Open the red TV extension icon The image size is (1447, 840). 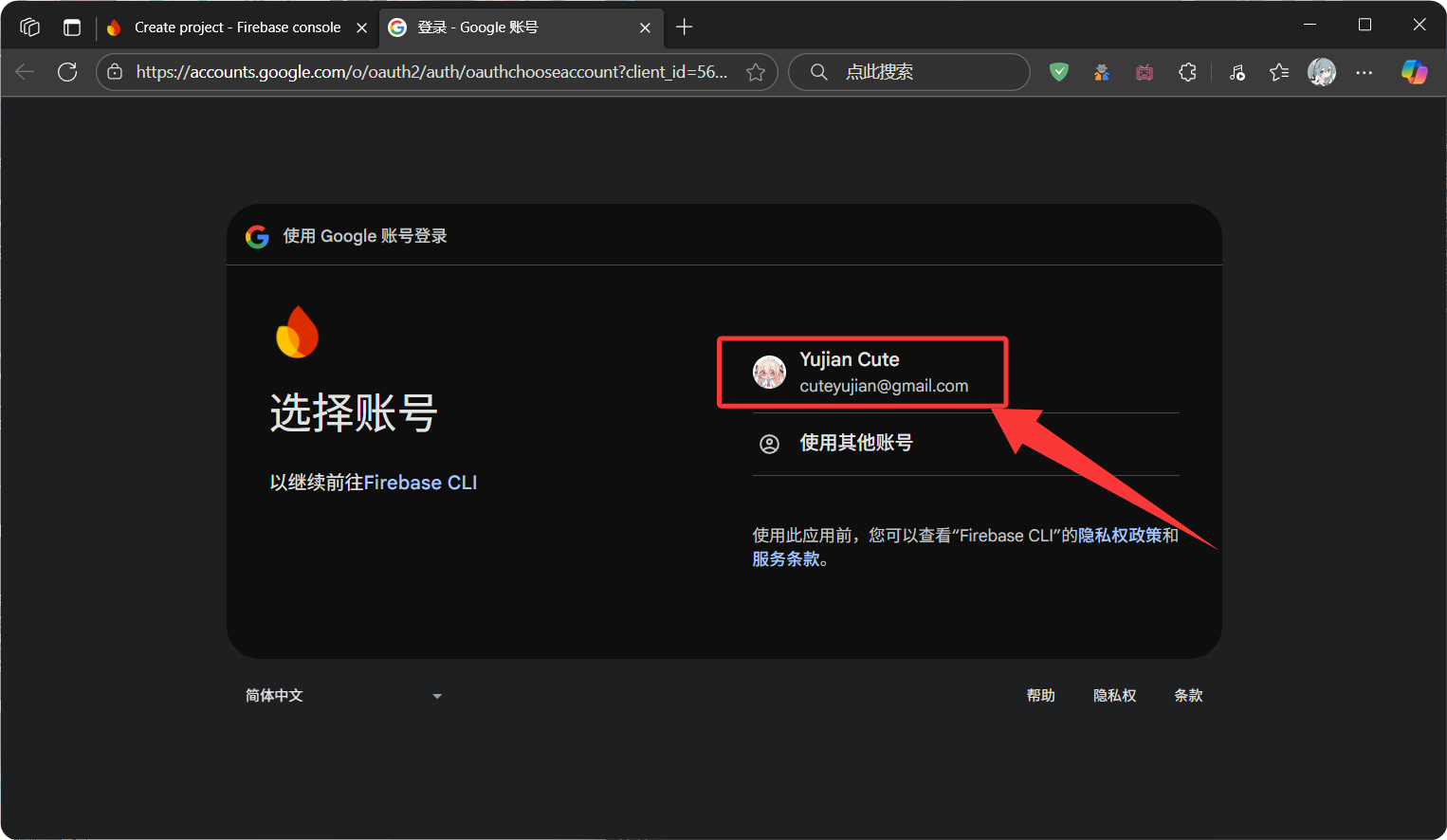pos(1145,72)
